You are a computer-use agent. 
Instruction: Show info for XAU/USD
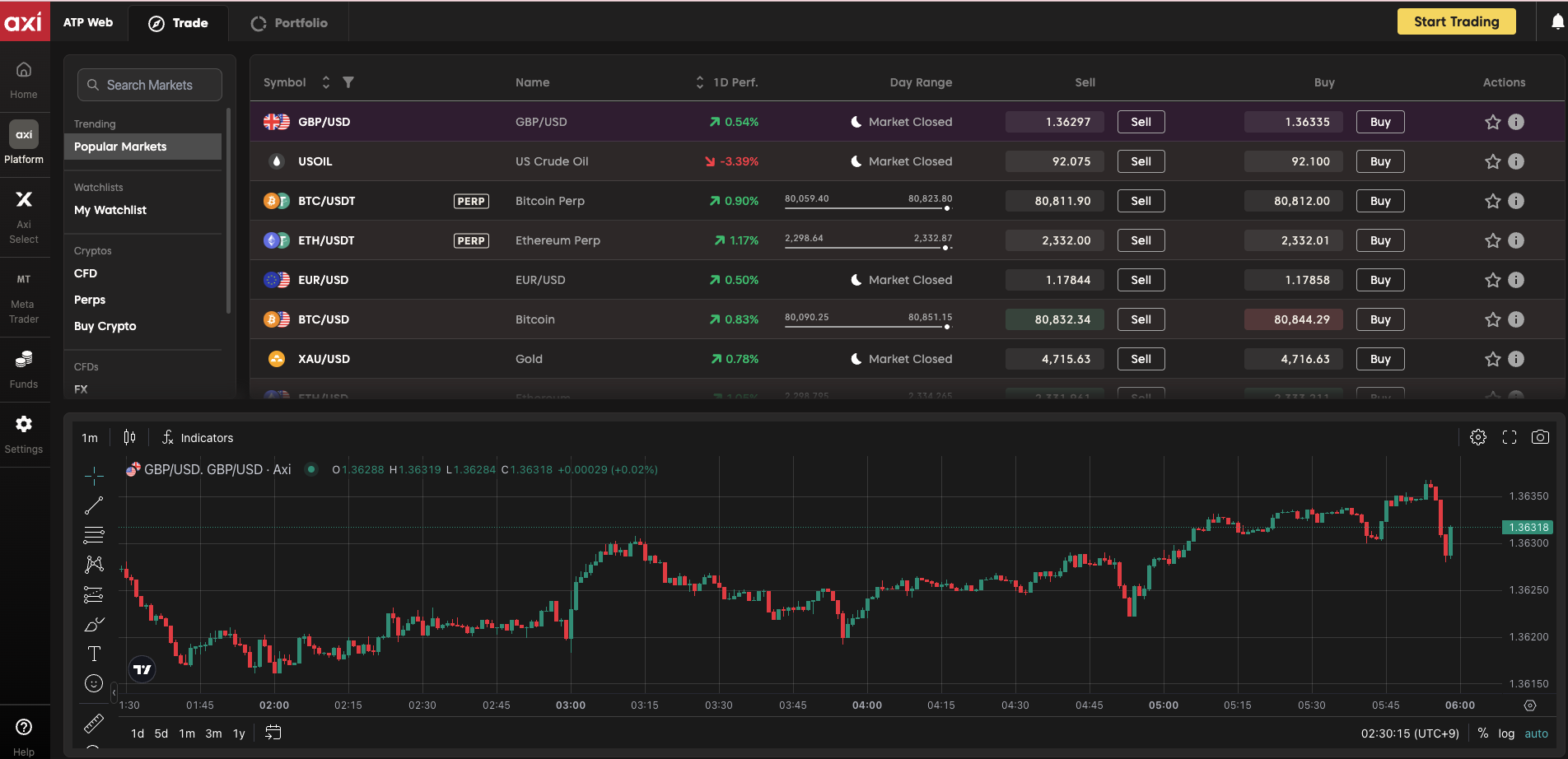(1516, 359)
